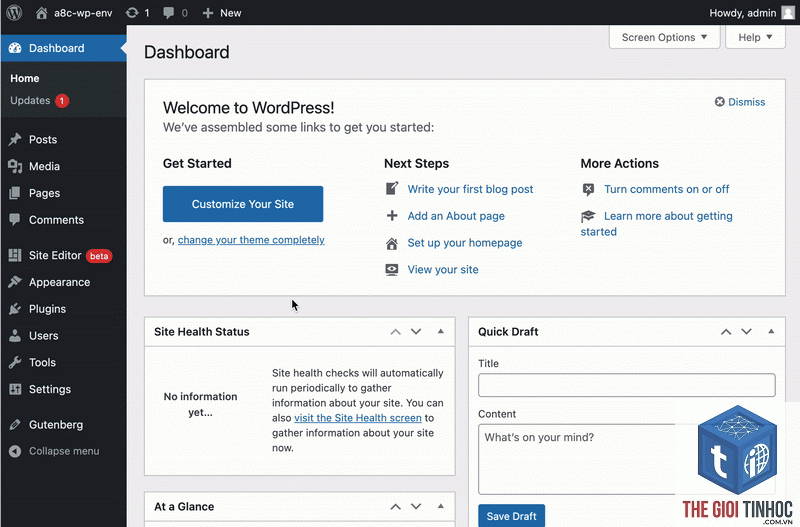Click the Plugins plug icon
Image resolution: width=800 pixels, height=527 pixels.
click(15, 309)
